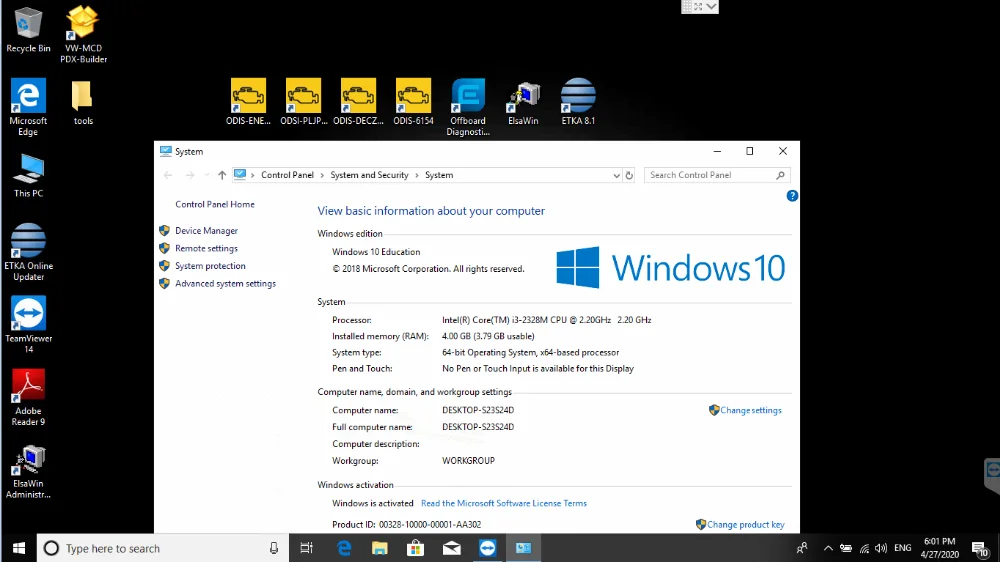Open Control Panel help question mark
Viewport: 1000px width, 562px height.
pyautogui.click(x=792, y=196)
